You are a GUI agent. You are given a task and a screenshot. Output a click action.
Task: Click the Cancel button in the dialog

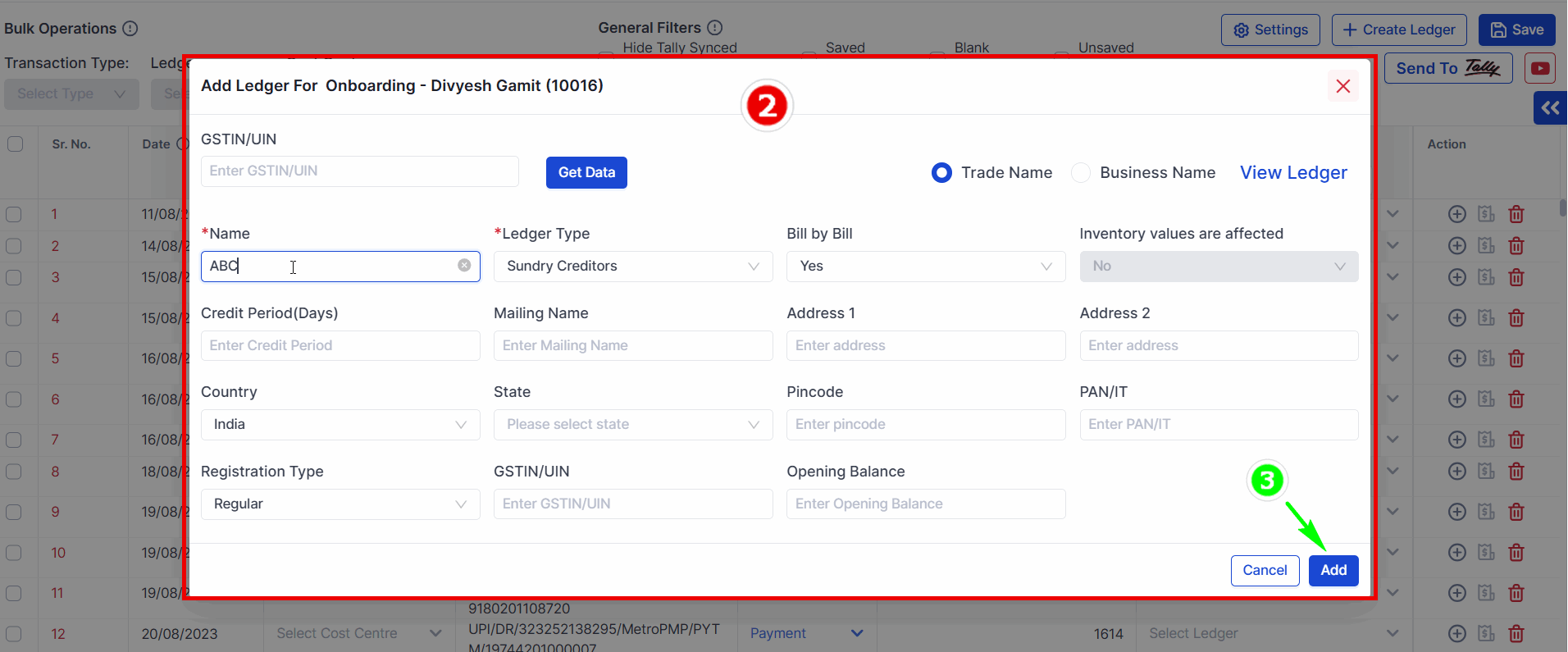click(1265, 570)
